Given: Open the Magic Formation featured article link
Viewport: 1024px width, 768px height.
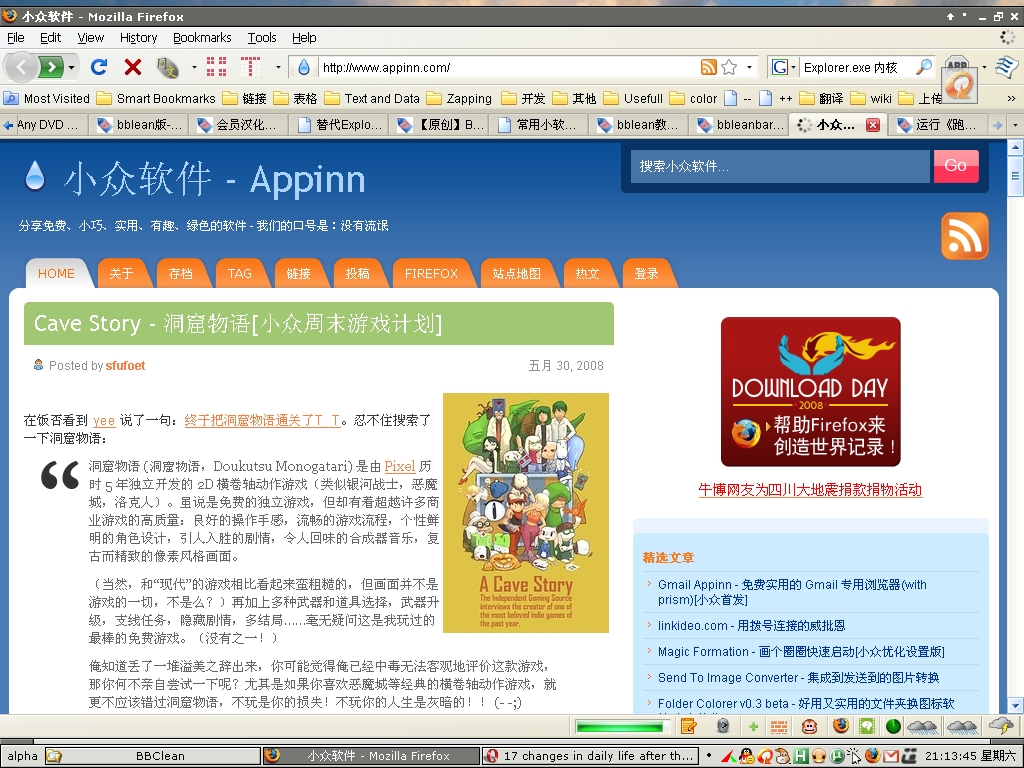Looking at the screenshot, I should [801, 652].
